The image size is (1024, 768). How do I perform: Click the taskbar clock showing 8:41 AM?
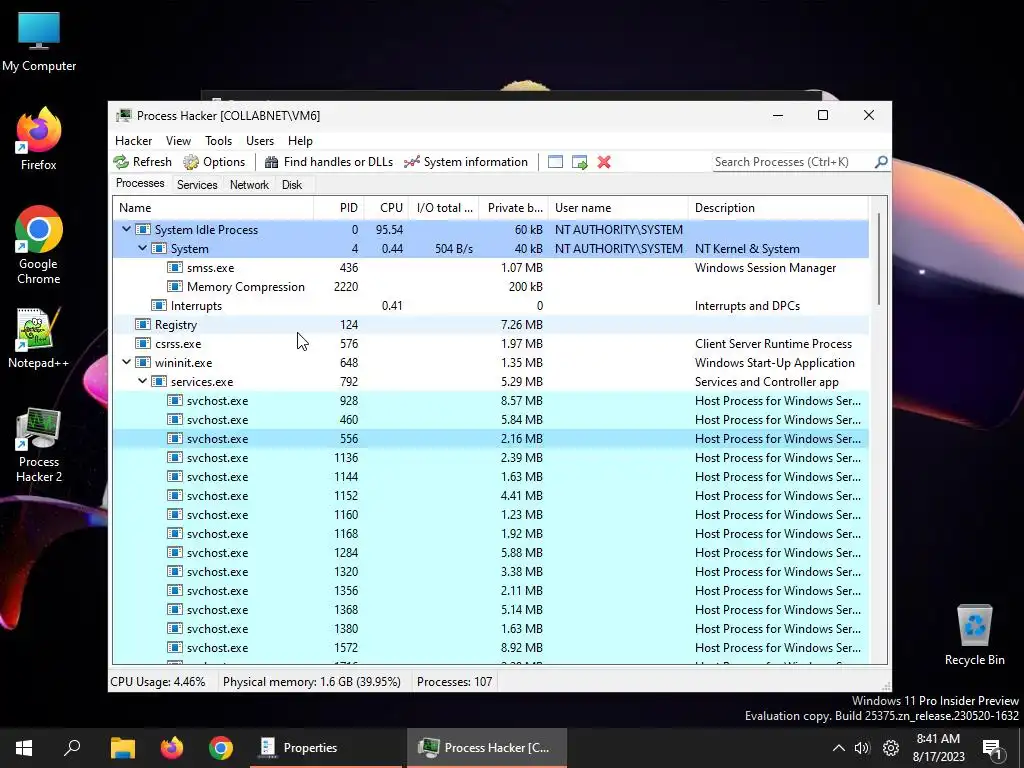938,748
